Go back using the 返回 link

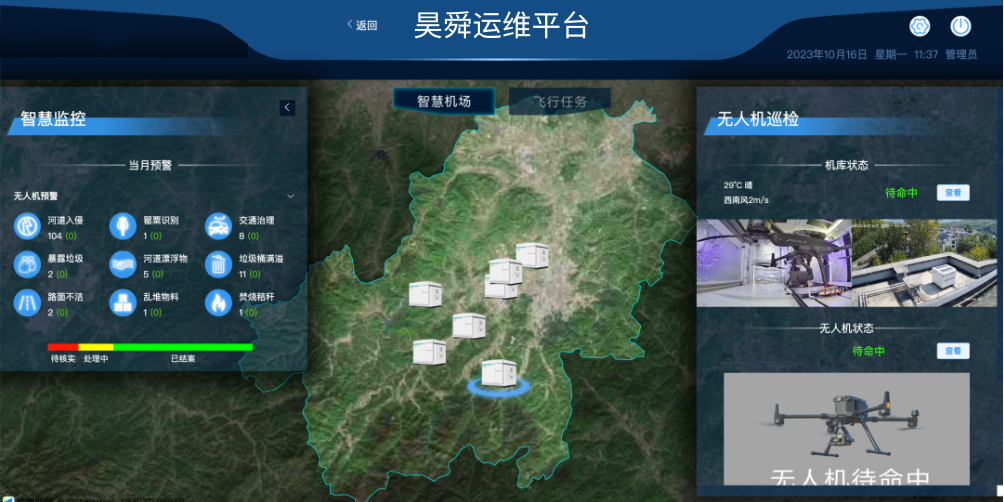[361, 25]
